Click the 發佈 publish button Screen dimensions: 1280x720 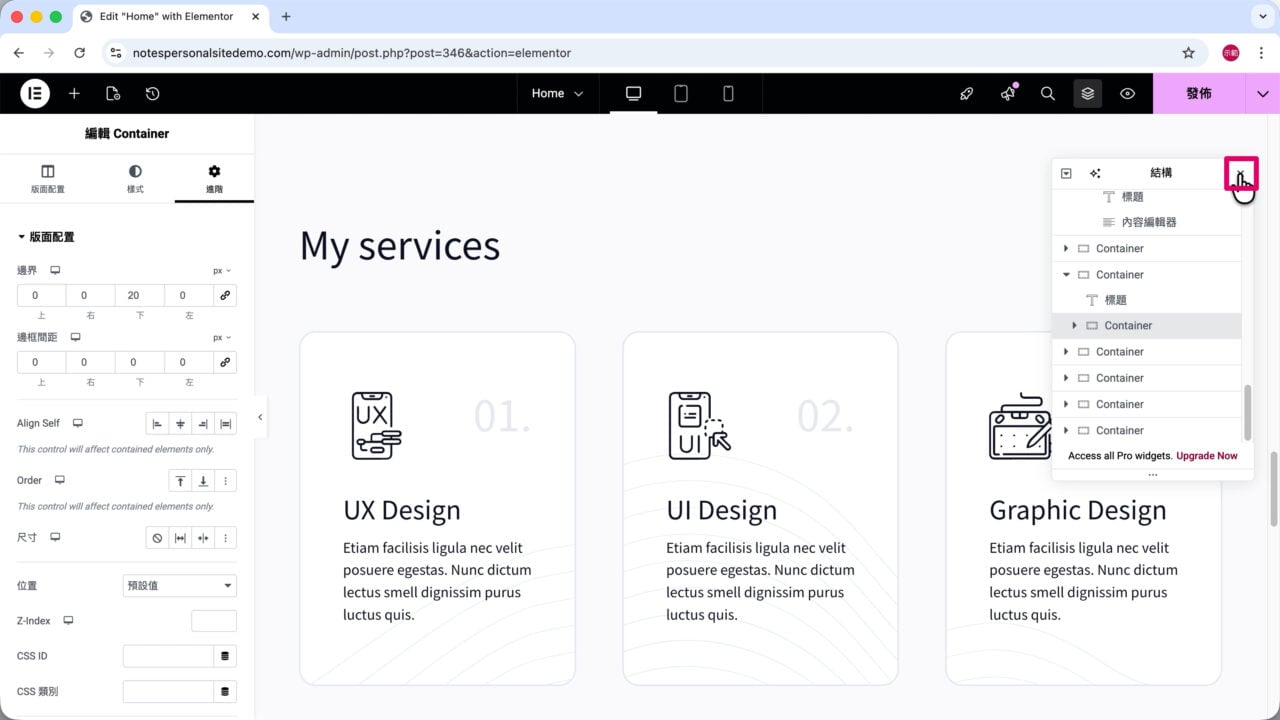pos(1199,93)
